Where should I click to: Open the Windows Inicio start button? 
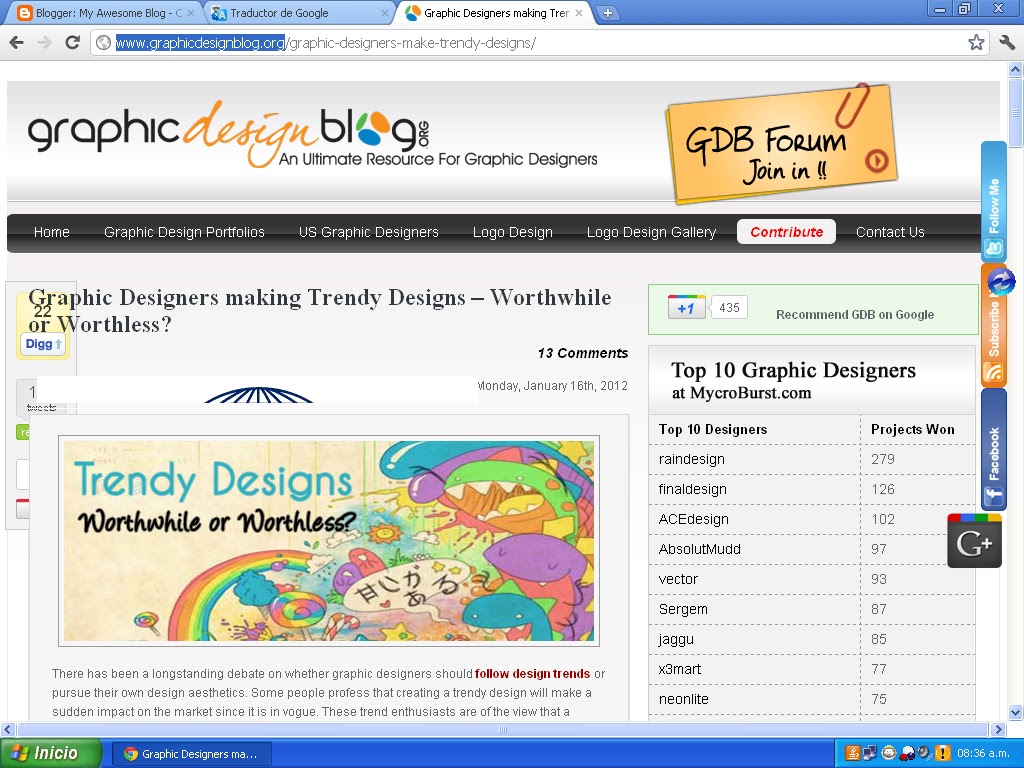[50, 753]
